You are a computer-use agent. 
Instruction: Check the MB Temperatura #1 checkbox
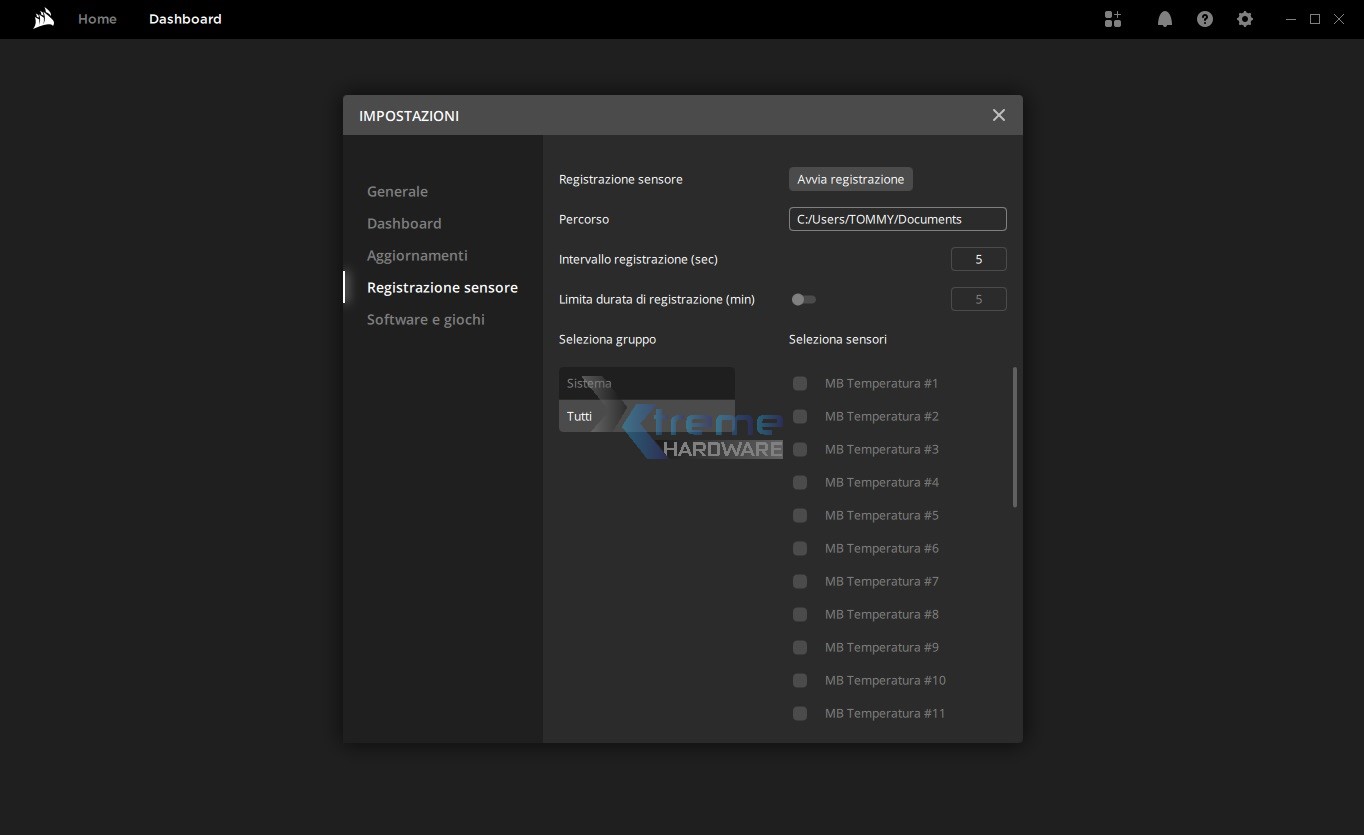pos(800,383)
